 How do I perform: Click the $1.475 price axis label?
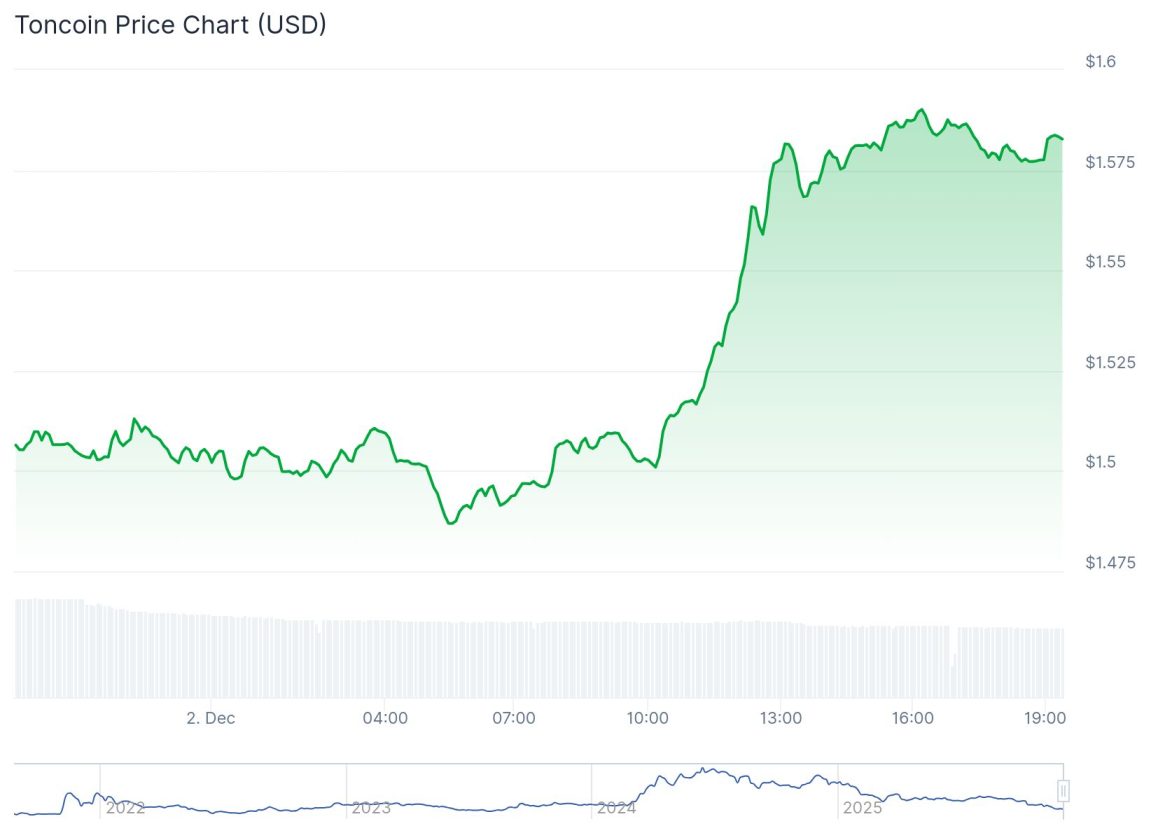click(1108, 563)
